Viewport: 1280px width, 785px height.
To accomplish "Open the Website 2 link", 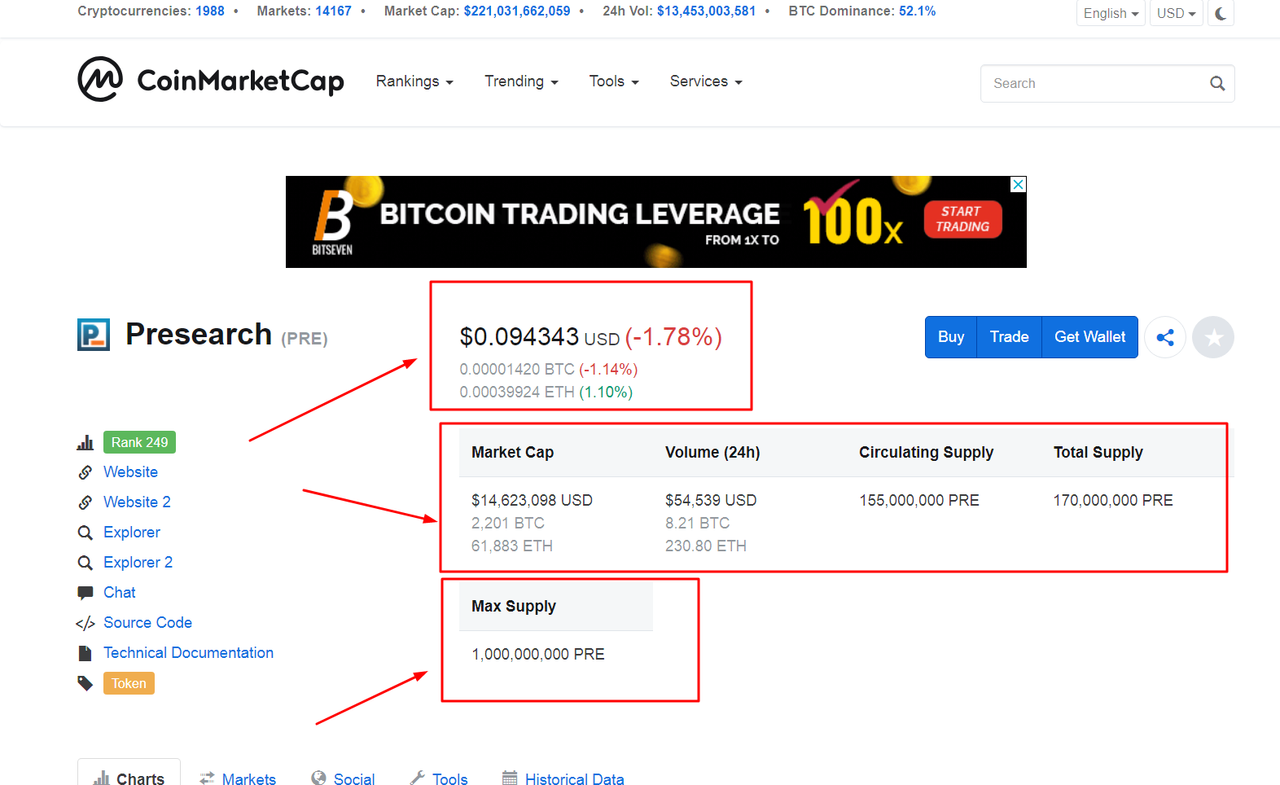I will (x=137, y=502).
